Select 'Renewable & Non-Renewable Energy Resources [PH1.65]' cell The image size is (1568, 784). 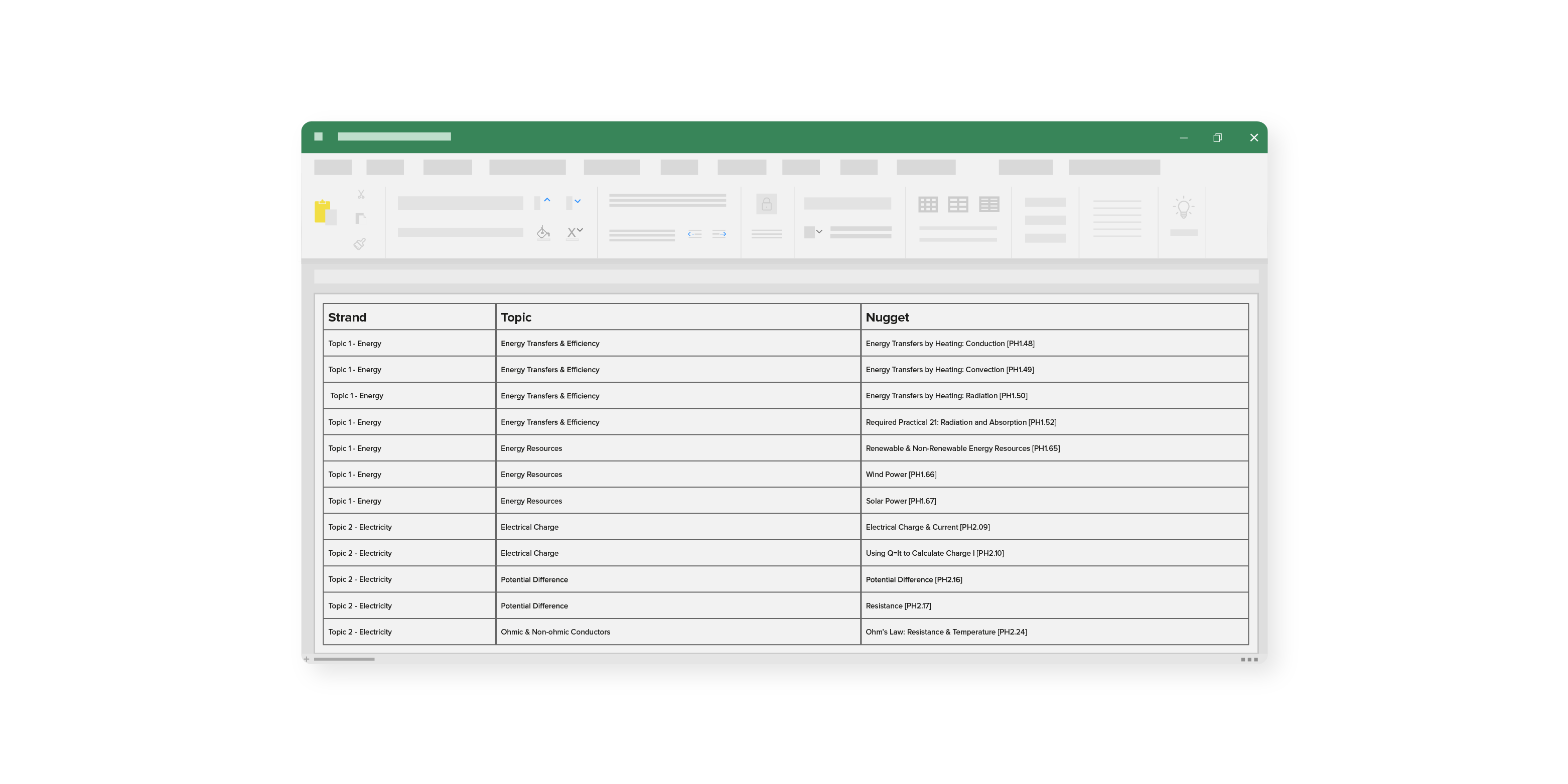(x=1054, y=448)
